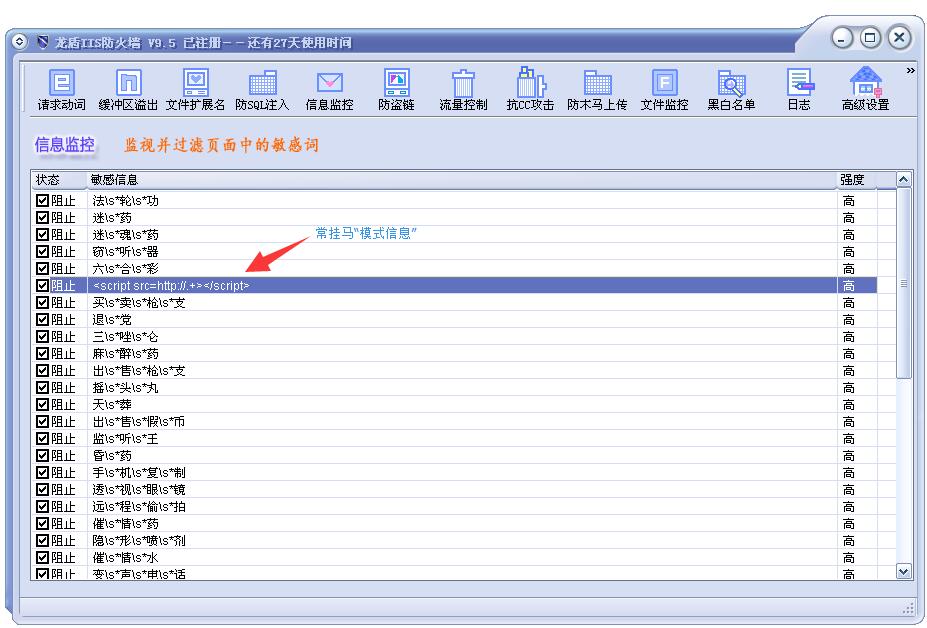This screenshot has height=628, width=927.
Task: Go to 文件扩展名 settings
Action: click(x=196, y=89)
